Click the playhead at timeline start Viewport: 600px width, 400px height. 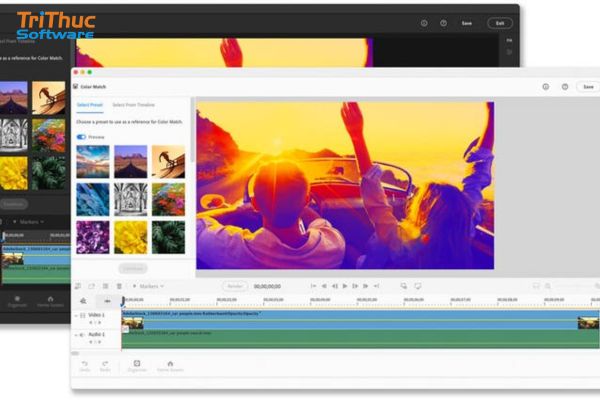pos(123,301)
